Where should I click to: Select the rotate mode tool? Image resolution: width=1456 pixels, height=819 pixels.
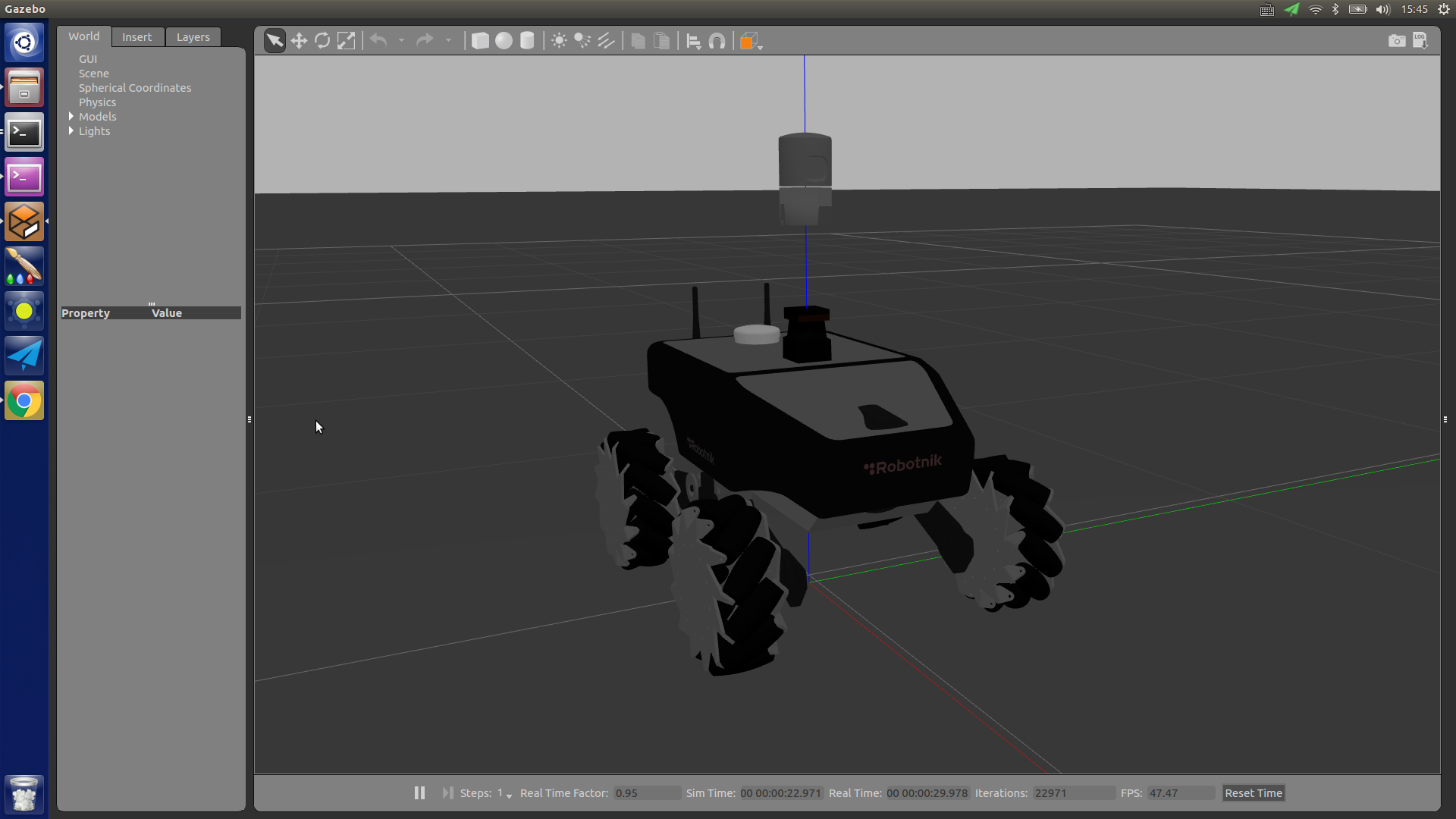coord(322,41)
